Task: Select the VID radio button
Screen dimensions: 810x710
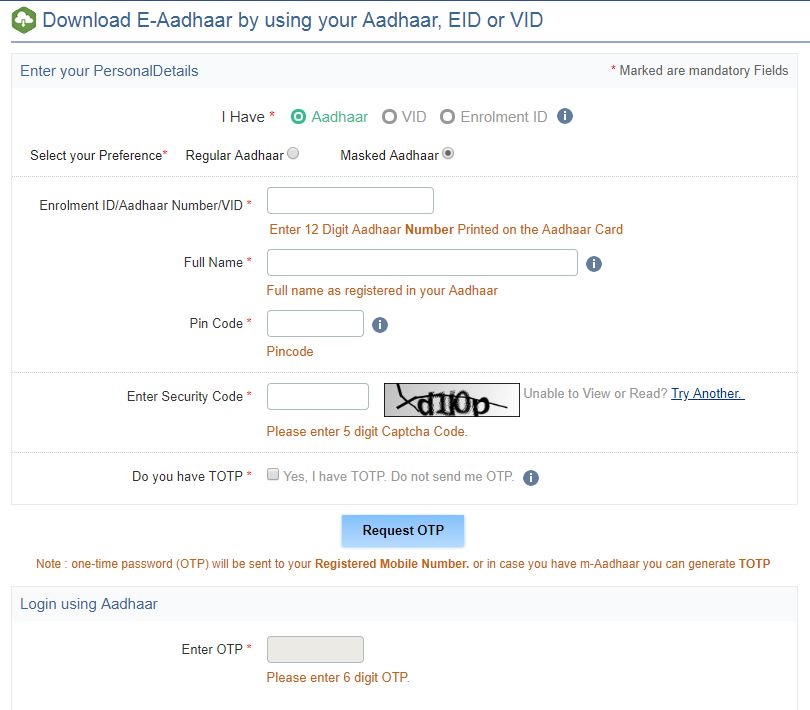Action: [x=388, y=116]
